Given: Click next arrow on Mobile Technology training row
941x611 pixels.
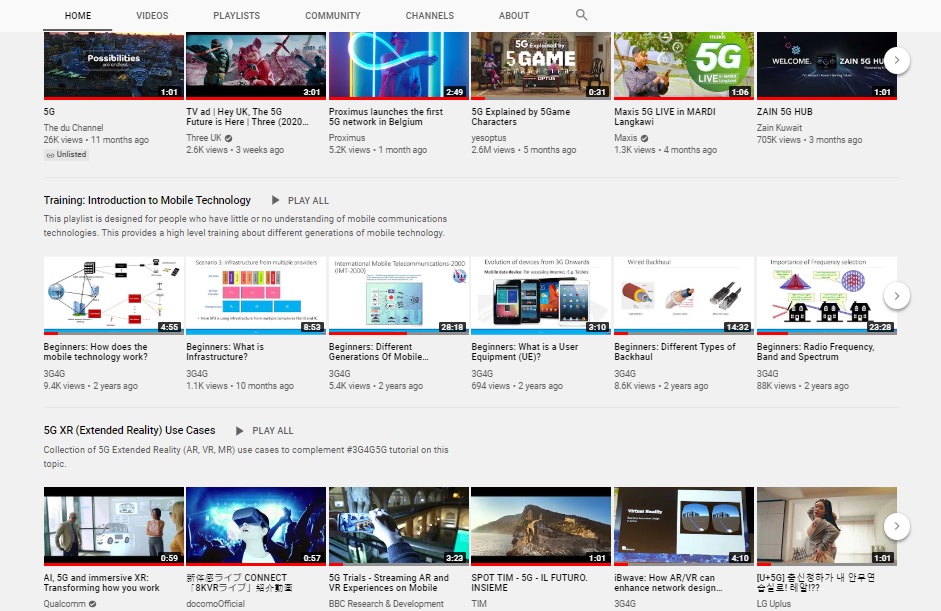Looking at the screenshot, I should click(x=897, y=296).
